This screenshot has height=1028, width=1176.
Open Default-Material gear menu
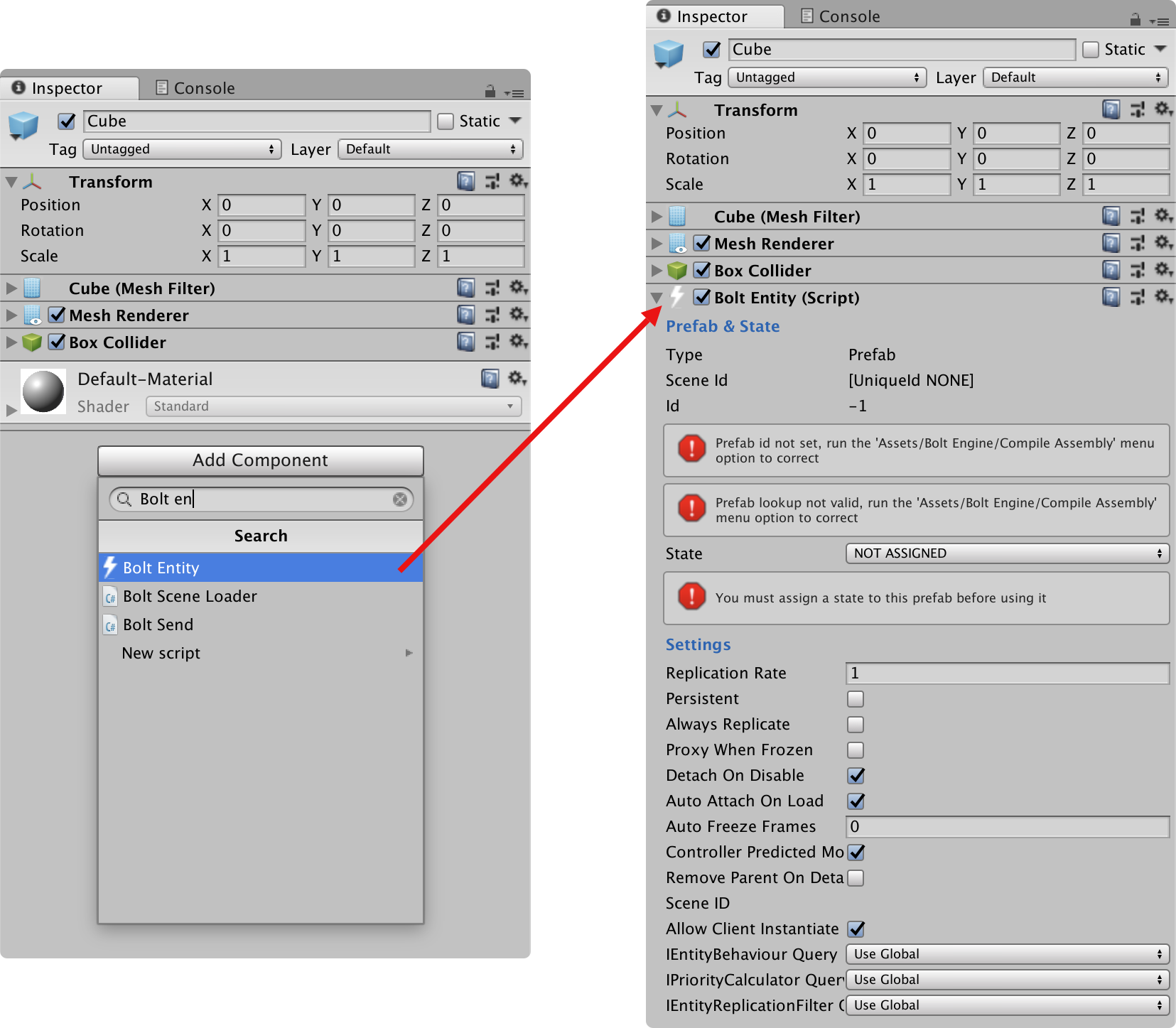(517, 378)
